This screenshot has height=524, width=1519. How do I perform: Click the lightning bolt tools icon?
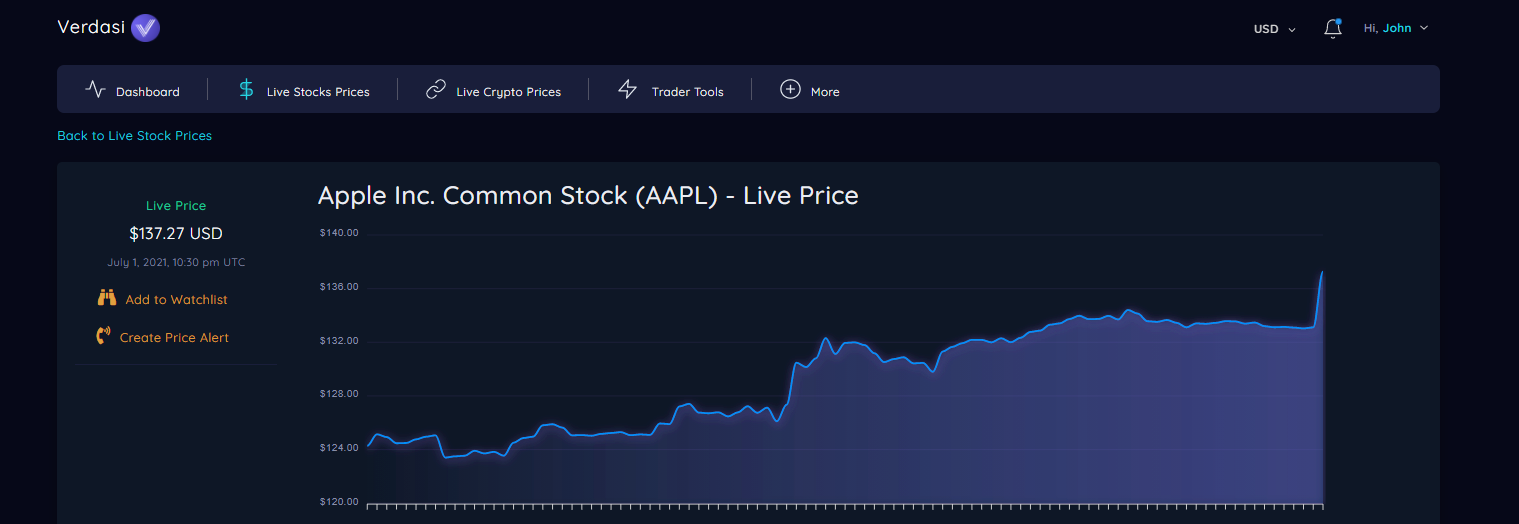pyautogui.click(x=627, y=90)
